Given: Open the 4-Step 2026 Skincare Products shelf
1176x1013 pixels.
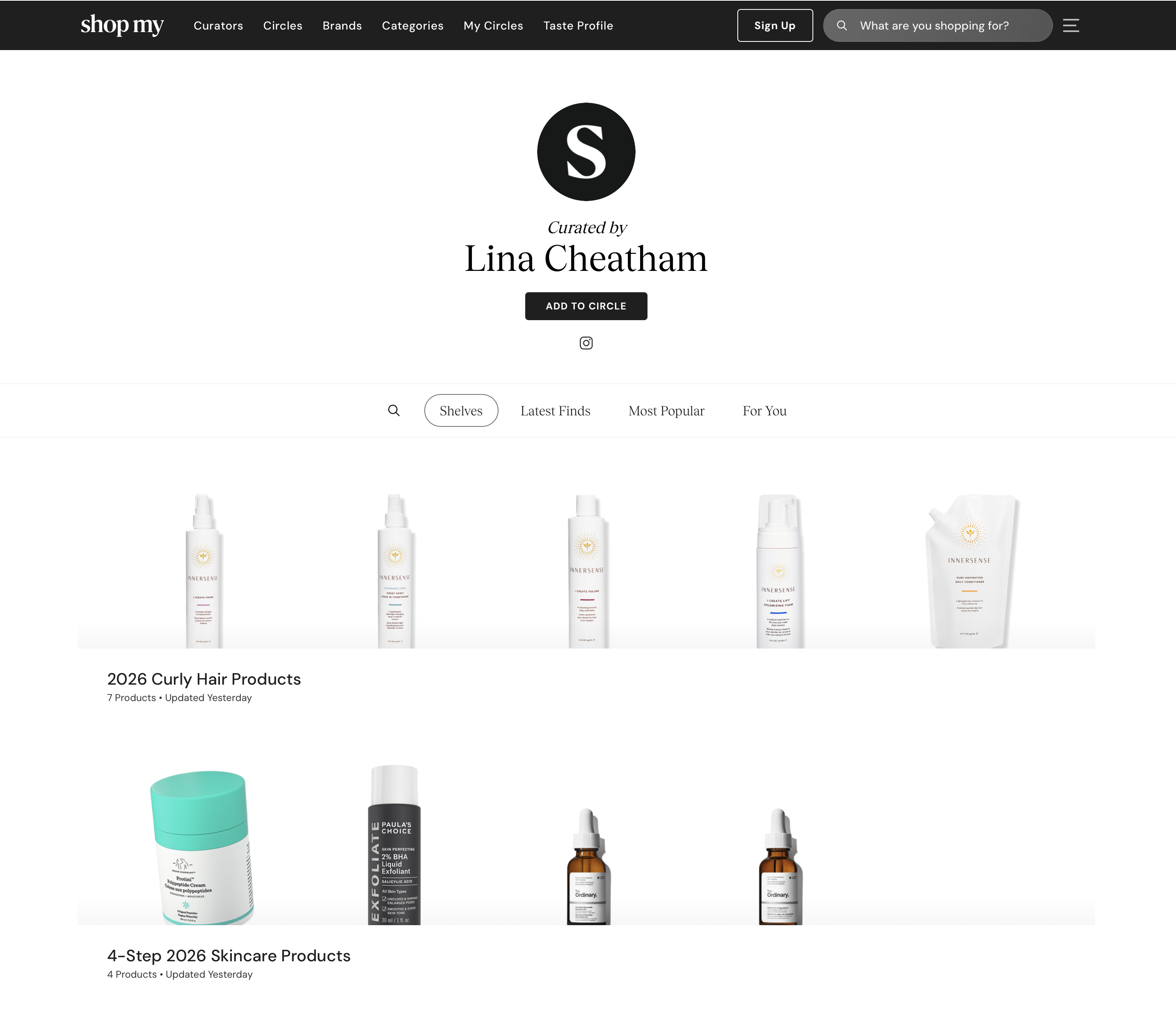Looking at the screenshot, I should click(x=229, y=956).
